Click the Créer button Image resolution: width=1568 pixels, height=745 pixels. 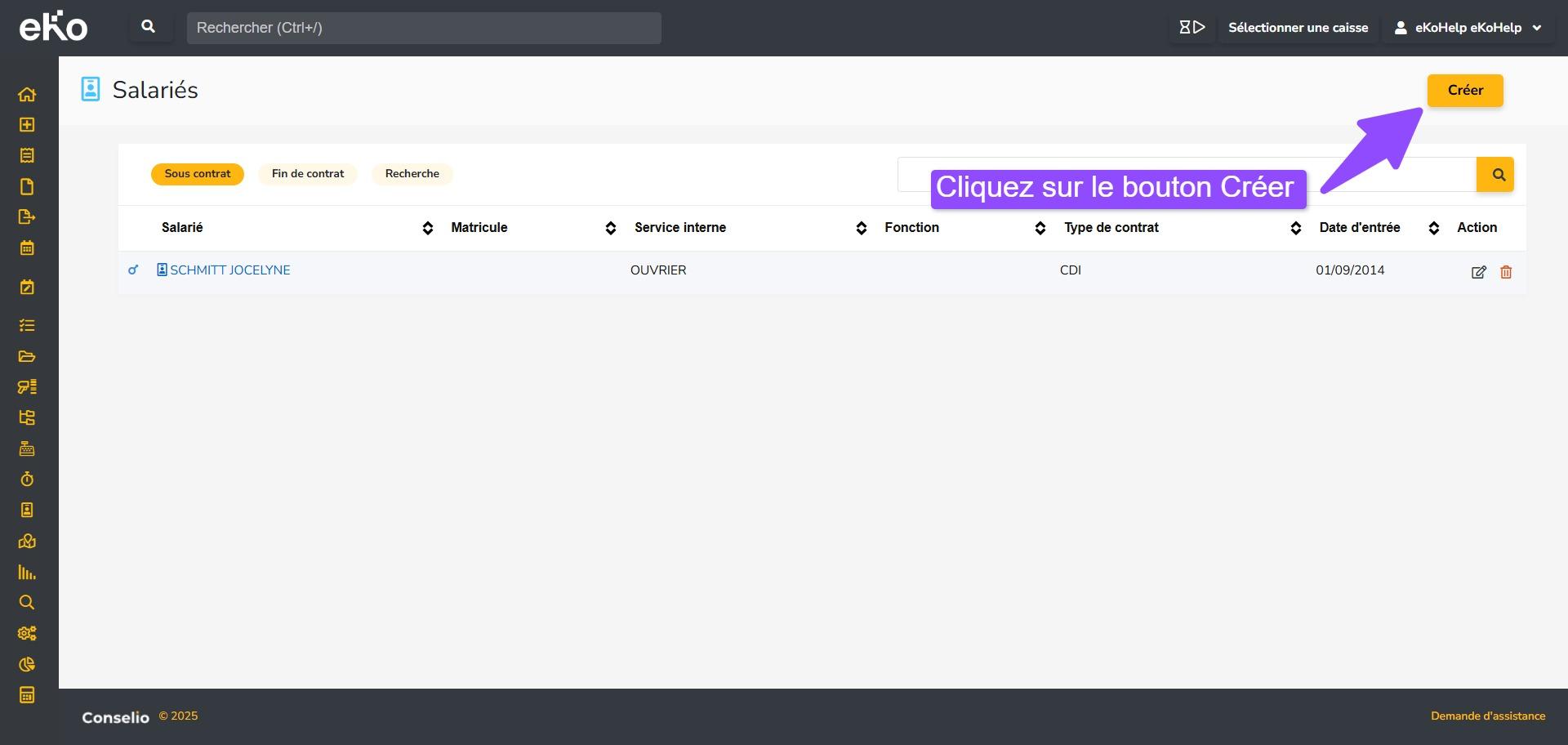tap(1464, 90)
